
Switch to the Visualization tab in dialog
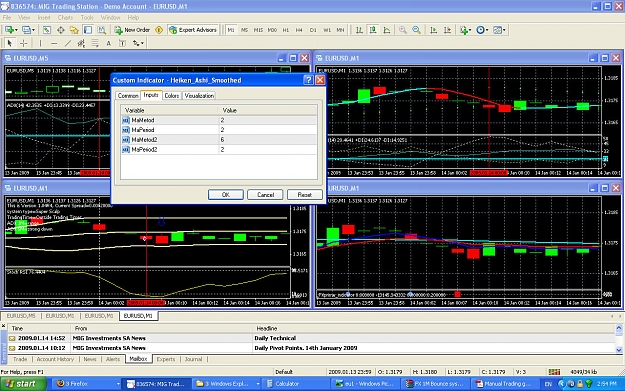[x=199, y=96]
